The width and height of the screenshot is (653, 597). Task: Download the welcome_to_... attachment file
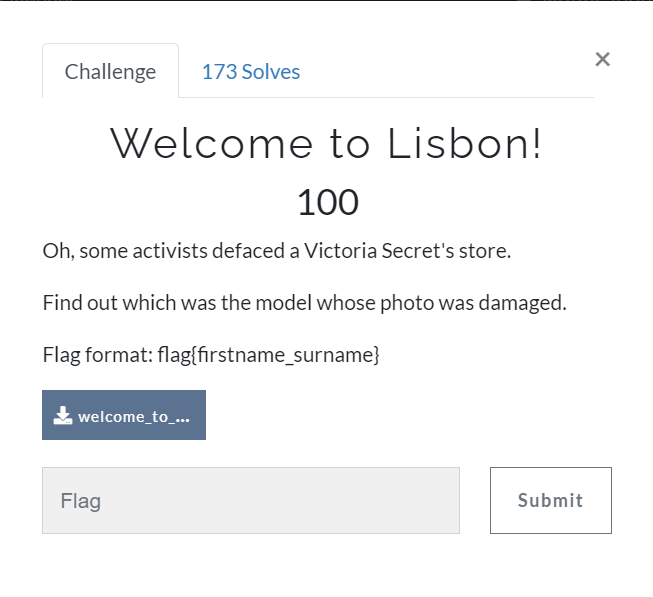pos(124,416)
